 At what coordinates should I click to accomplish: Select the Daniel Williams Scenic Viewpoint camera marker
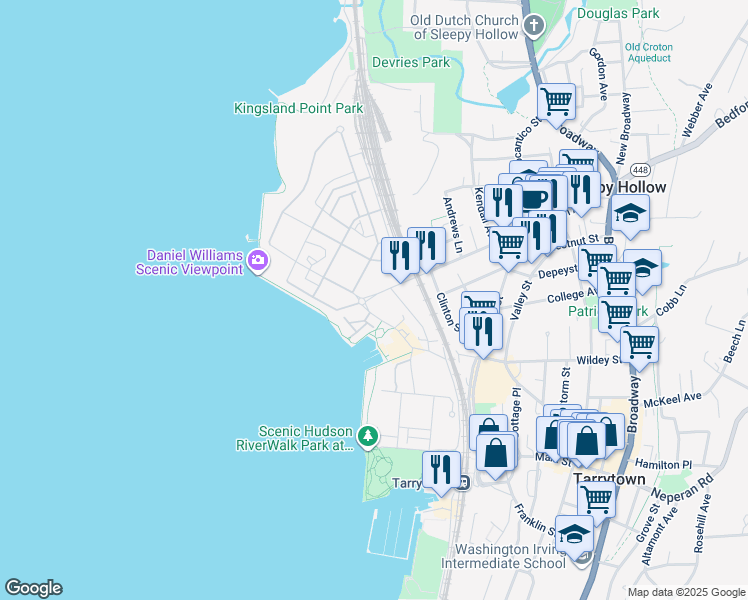pos(258,261)
